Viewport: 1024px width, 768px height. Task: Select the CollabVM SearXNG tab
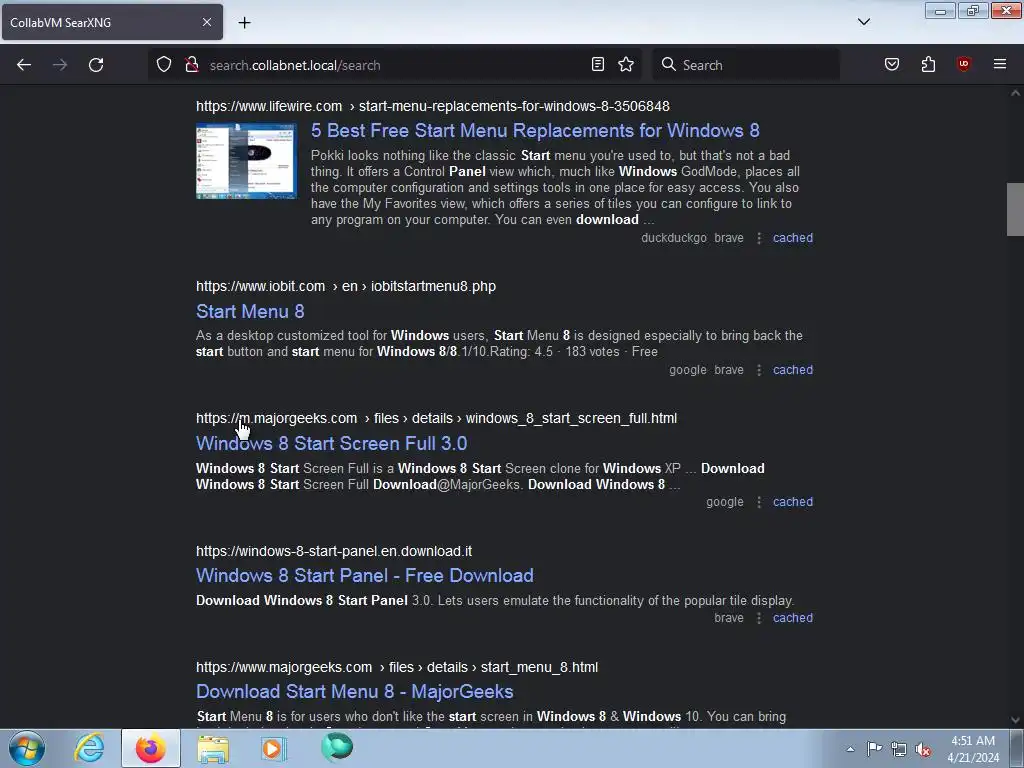click(112, 22)
